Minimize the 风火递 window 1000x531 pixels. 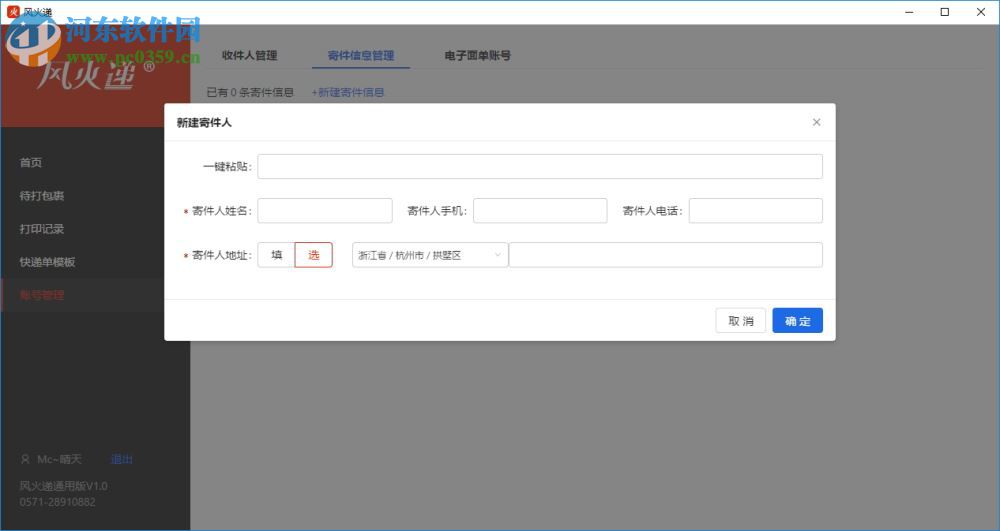coord(909,12)
